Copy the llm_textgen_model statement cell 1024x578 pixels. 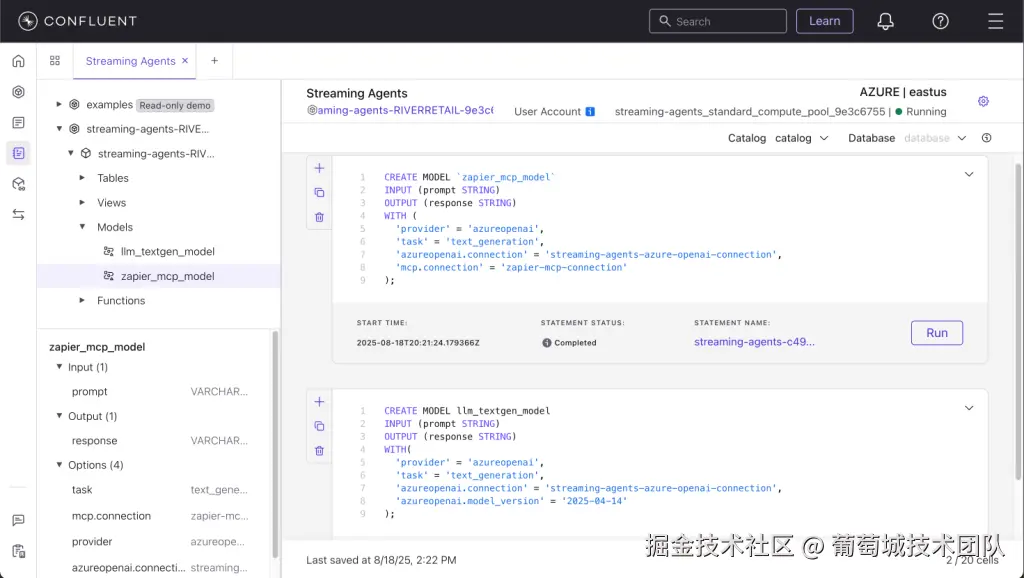(x=319, y=426)
